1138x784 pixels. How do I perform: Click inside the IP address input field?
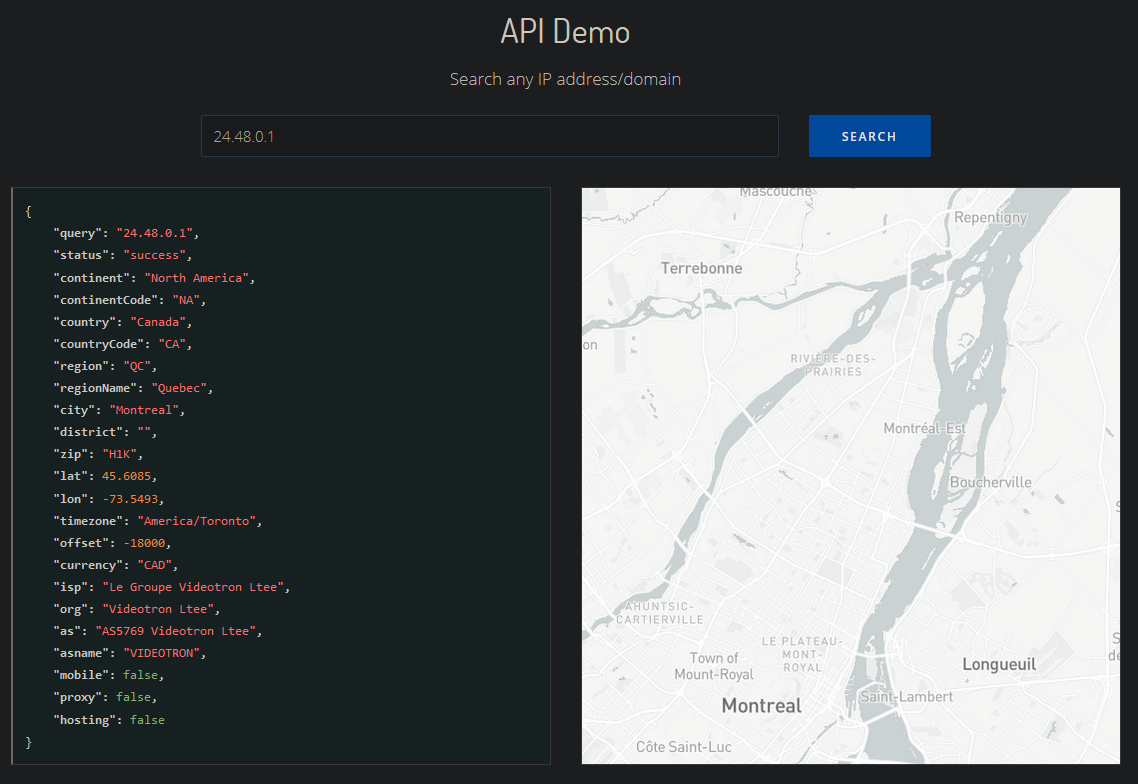[490, 136]
